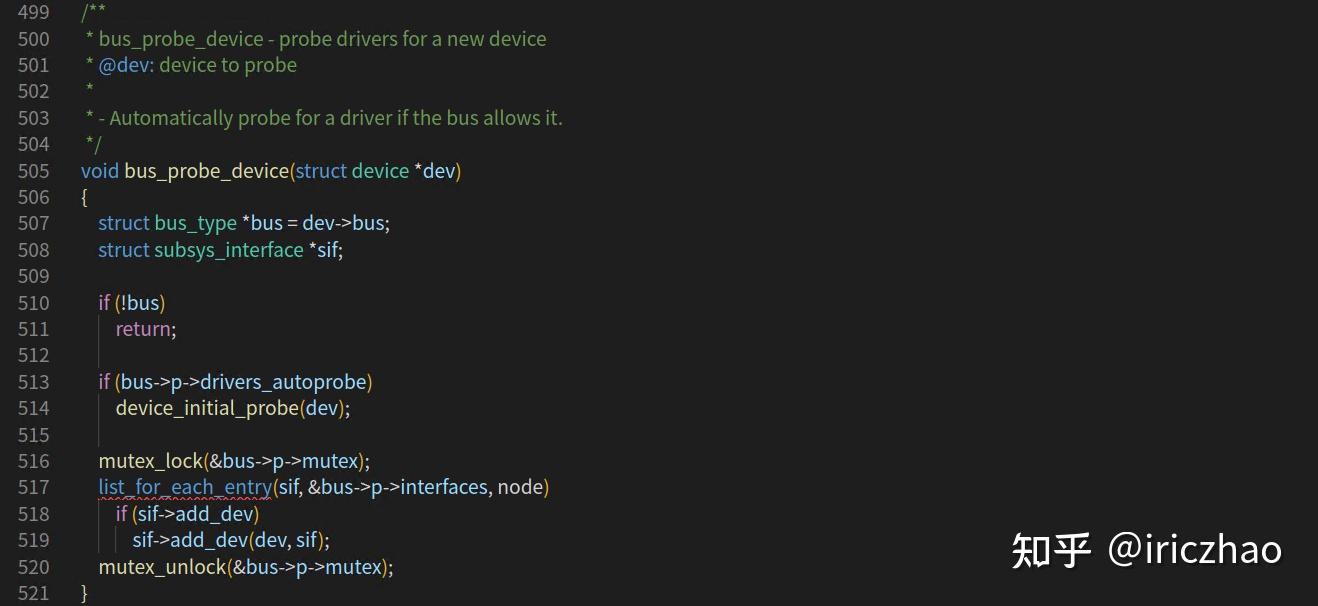The image size is (1318, 606).
Task: Click the mutex_unlock call
Action: coord(162,567)
